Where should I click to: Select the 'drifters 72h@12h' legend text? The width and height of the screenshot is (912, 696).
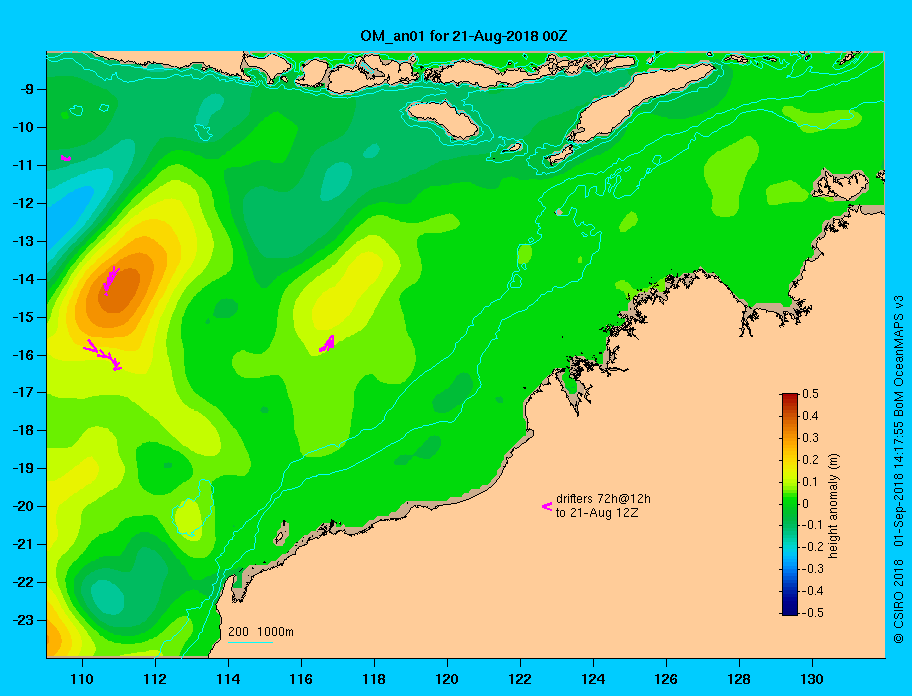[x=603, y=499]
